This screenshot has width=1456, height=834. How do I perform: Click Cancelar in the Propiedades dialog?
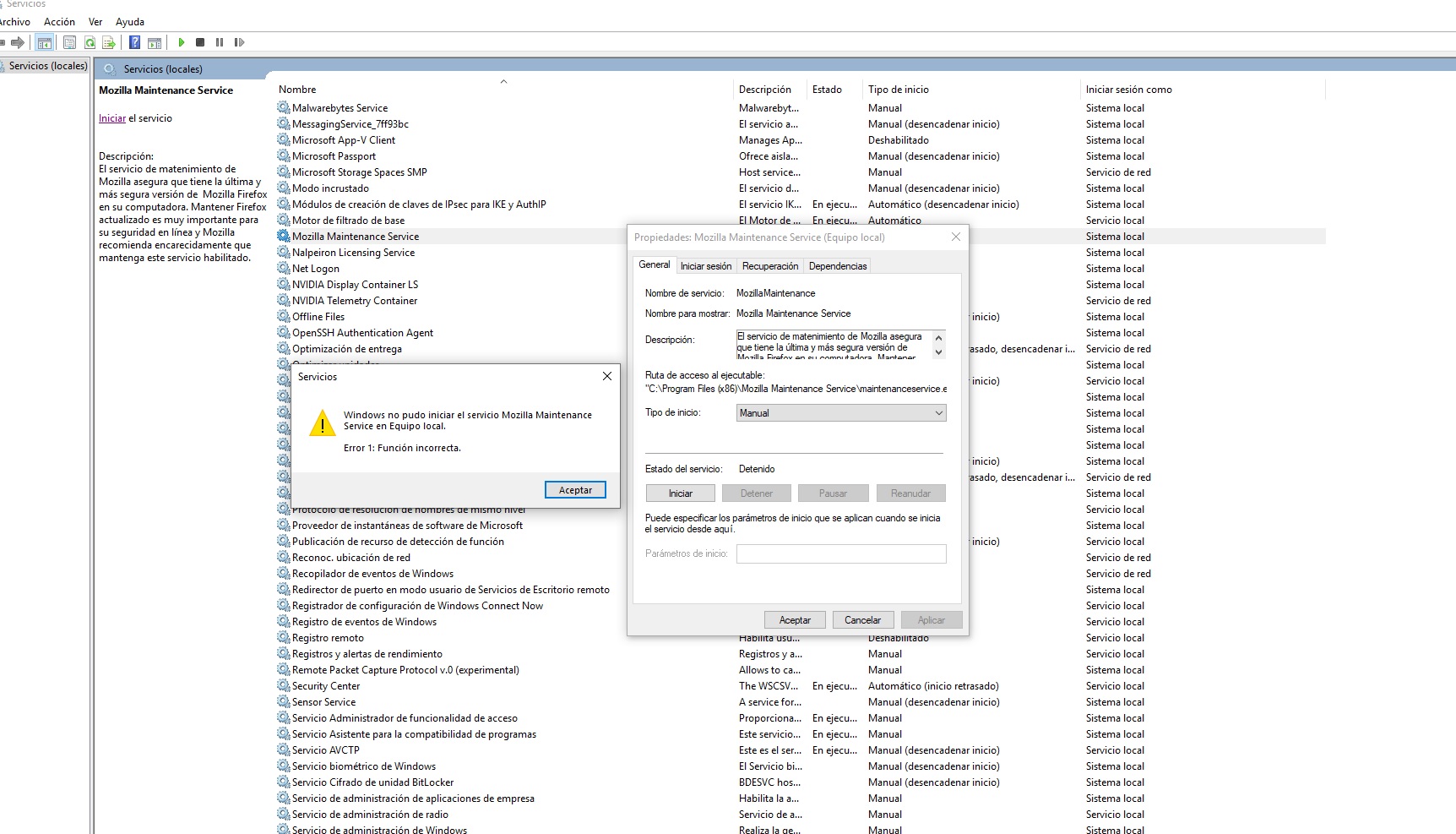pyautogui.click(x=863, y=620)
